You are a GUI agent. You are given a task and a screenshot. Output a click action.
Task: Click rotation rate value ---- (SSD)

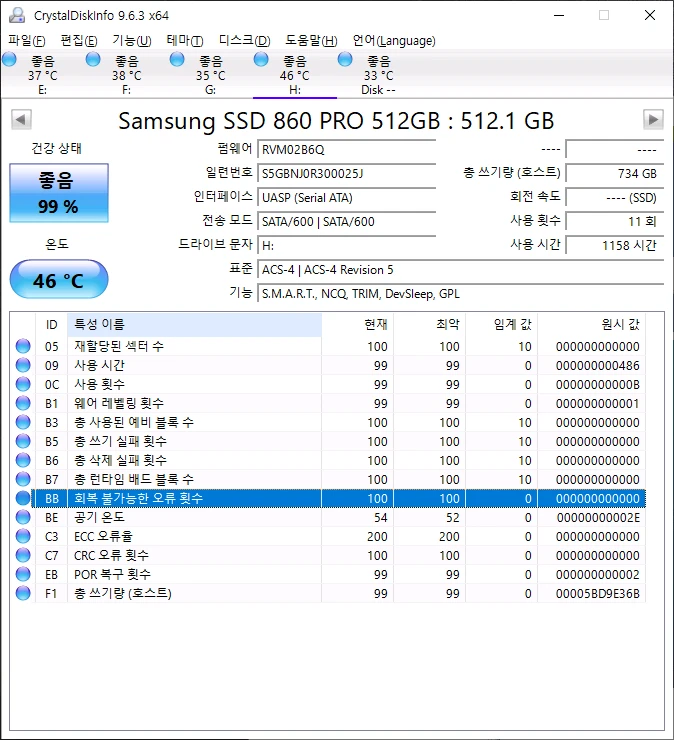(x=615, y=198)
